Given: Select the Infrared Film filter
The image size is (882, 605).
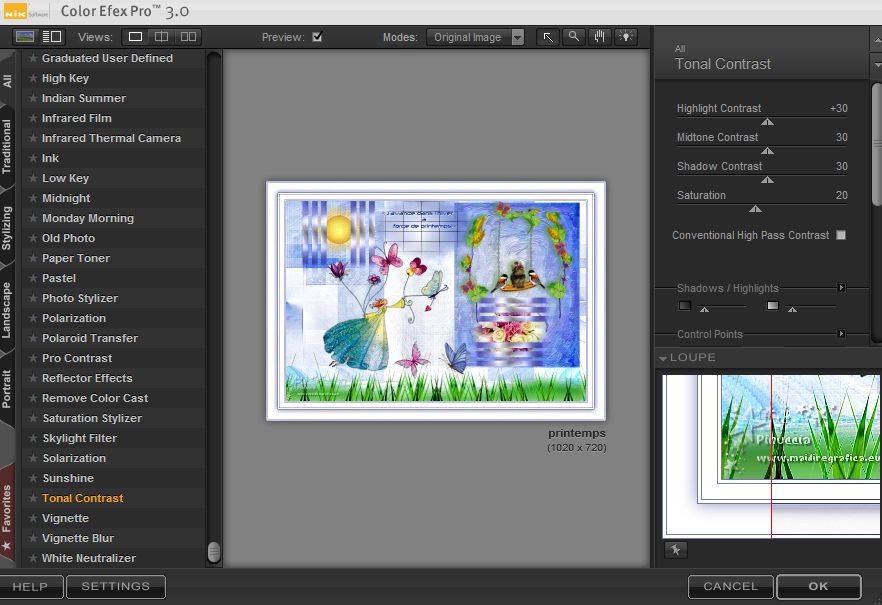Looking at the screenshot, I should [x=114, y=118].
